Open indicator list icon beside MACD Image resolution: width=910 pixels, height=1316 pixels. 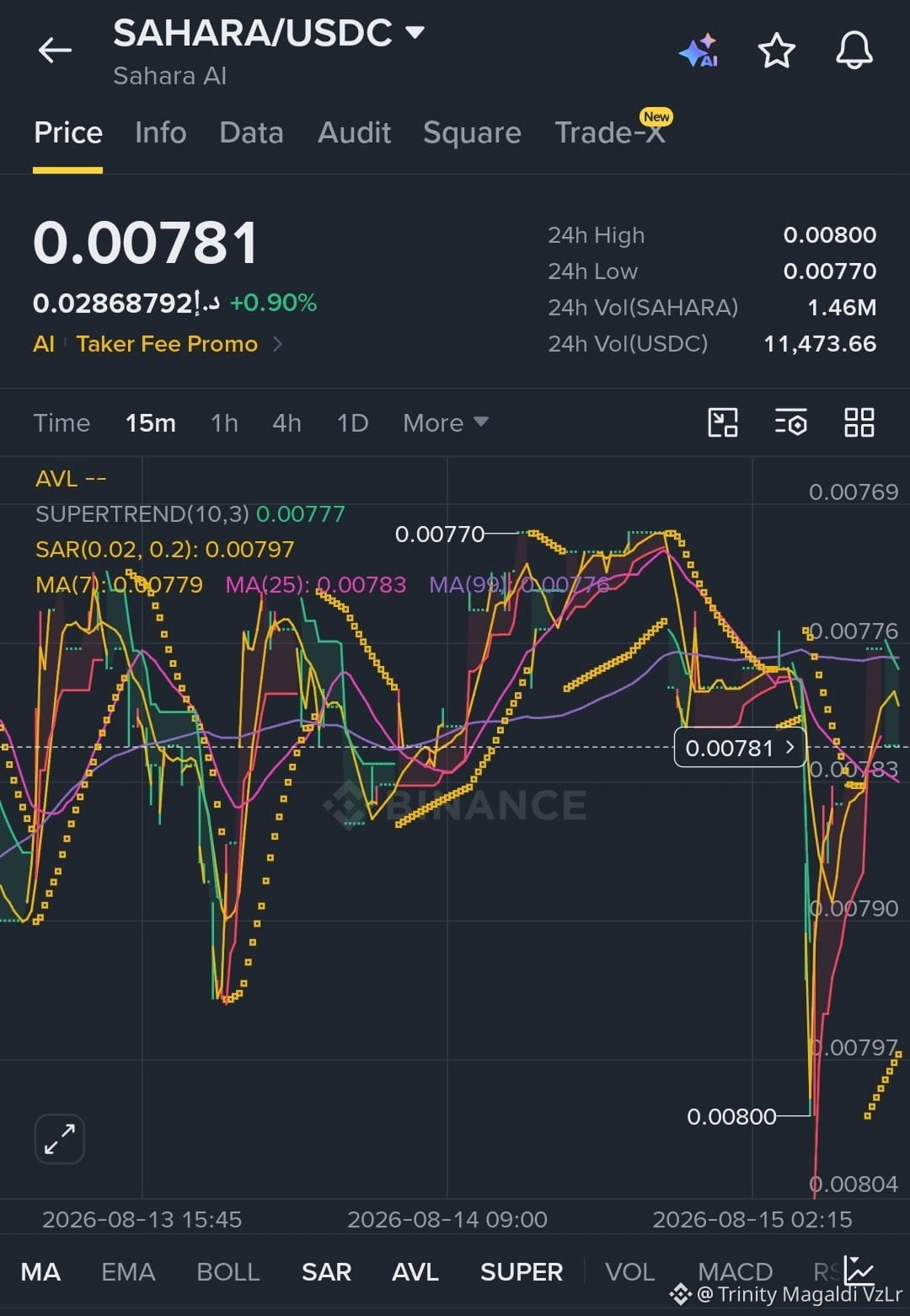pos(860,1270)
